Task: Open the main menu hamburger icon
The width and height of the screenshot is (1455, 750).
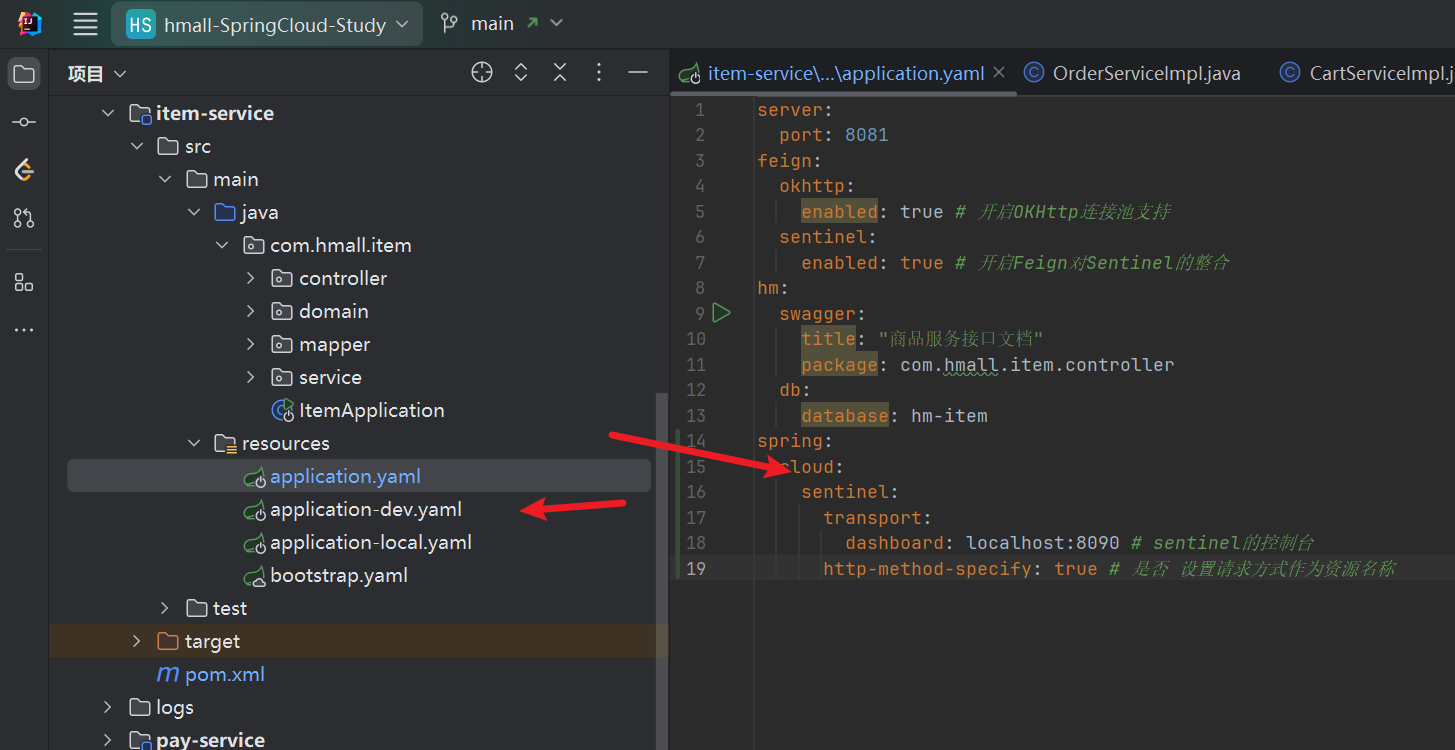Action: coord(86,24)
